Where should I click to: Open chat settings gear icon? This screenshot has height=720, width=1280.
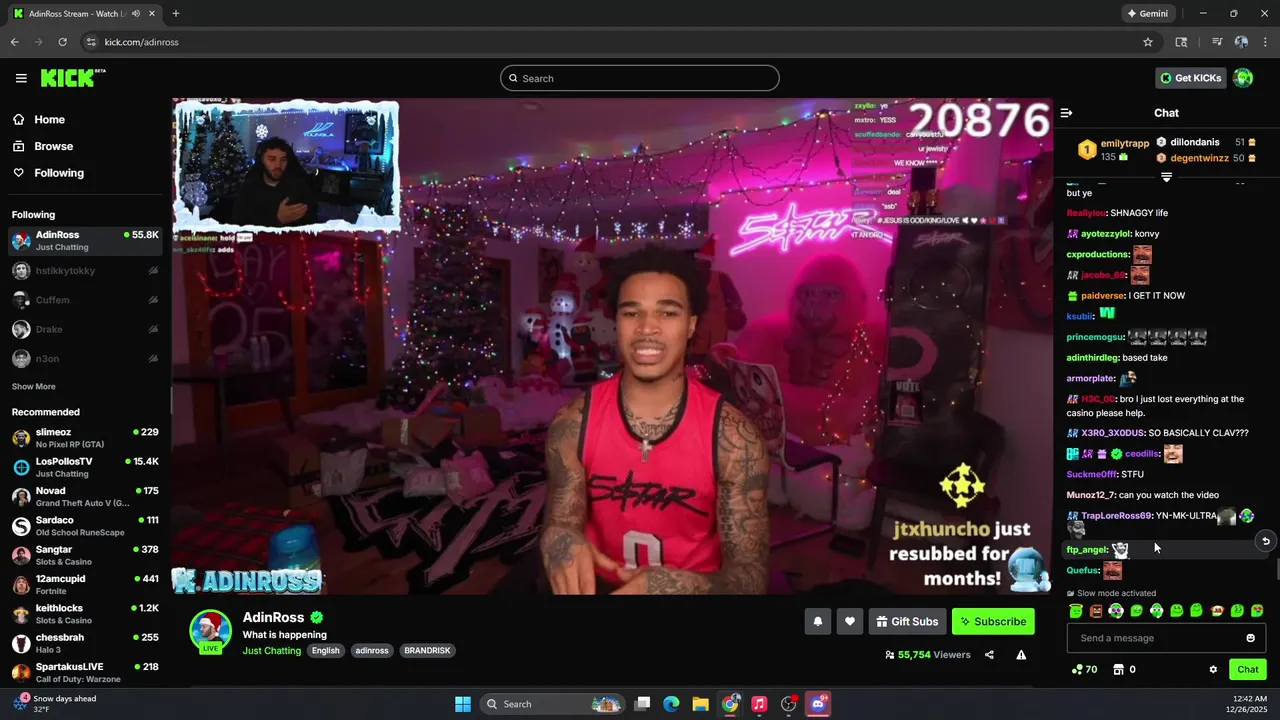(1213, 669)
